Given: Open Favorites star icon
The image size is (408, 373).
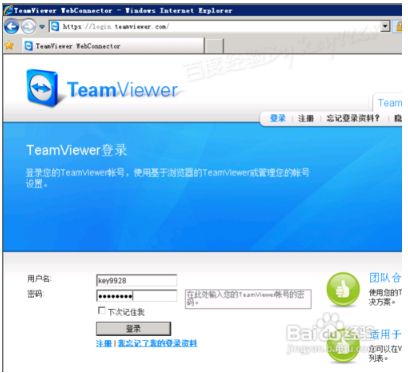Looking at the screenshot, I should (x=9, y=45).
